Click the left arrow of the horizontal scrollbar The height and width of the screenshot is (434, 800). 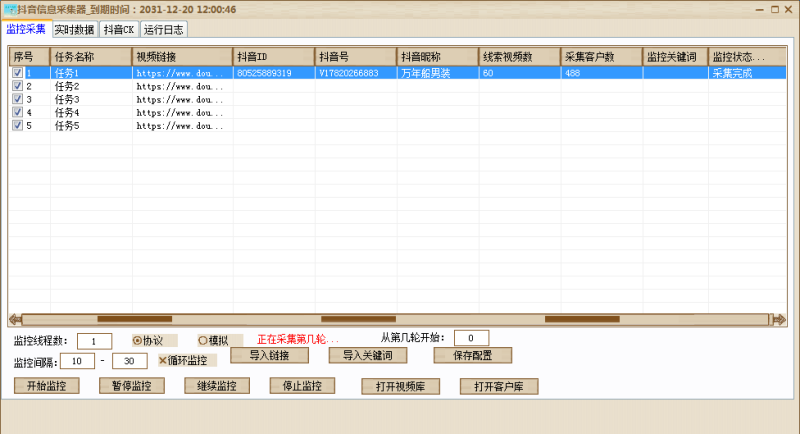pos(15,319)
